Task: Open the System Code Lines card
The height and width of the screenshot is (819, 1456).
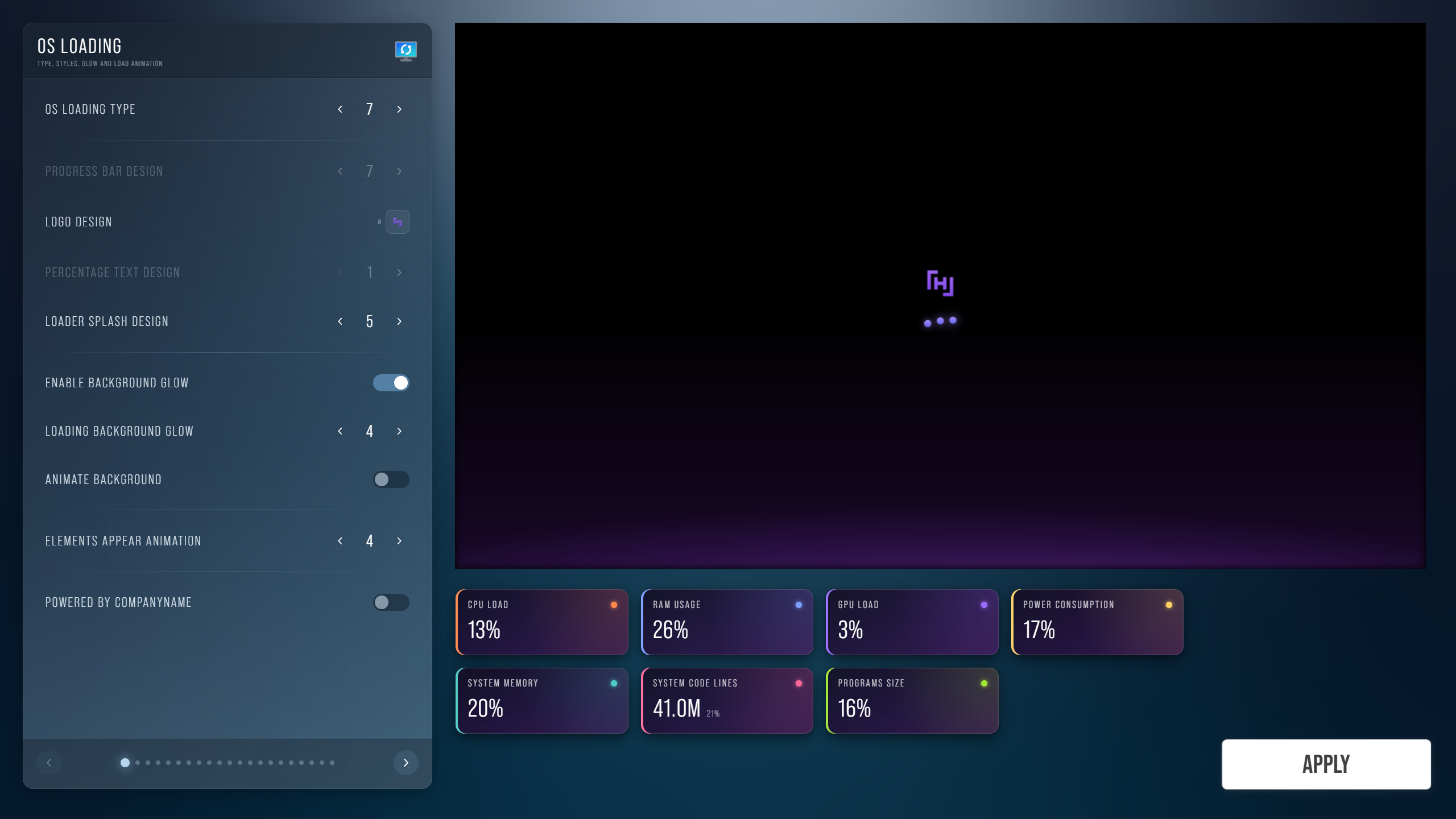Action: tap(727, 701)
